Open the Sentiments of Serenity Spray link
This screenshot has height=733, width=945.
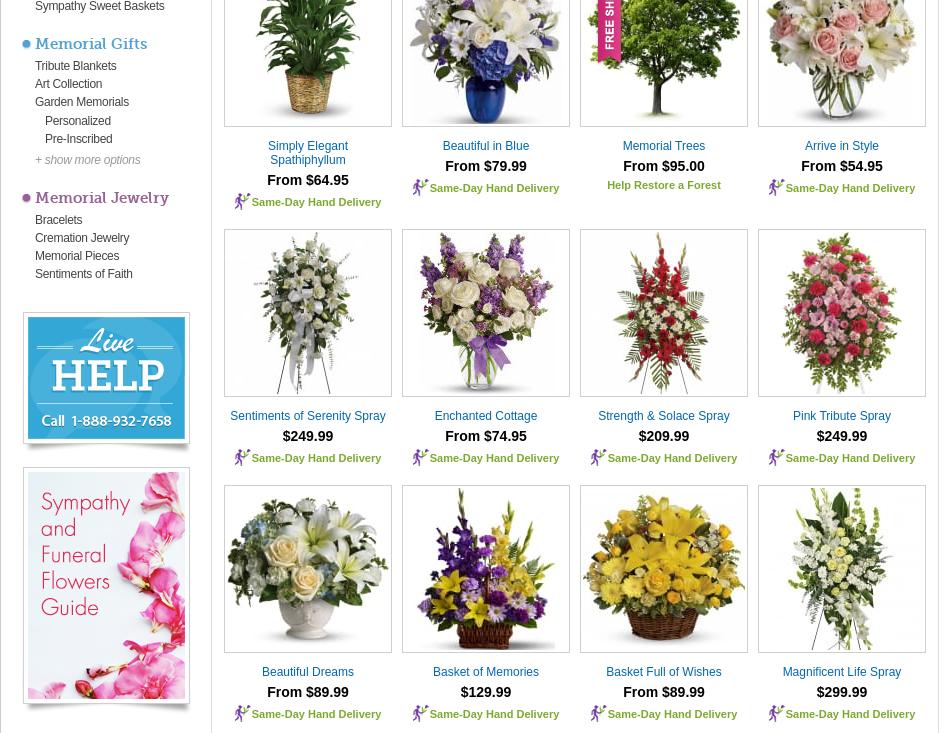[307, 416]
